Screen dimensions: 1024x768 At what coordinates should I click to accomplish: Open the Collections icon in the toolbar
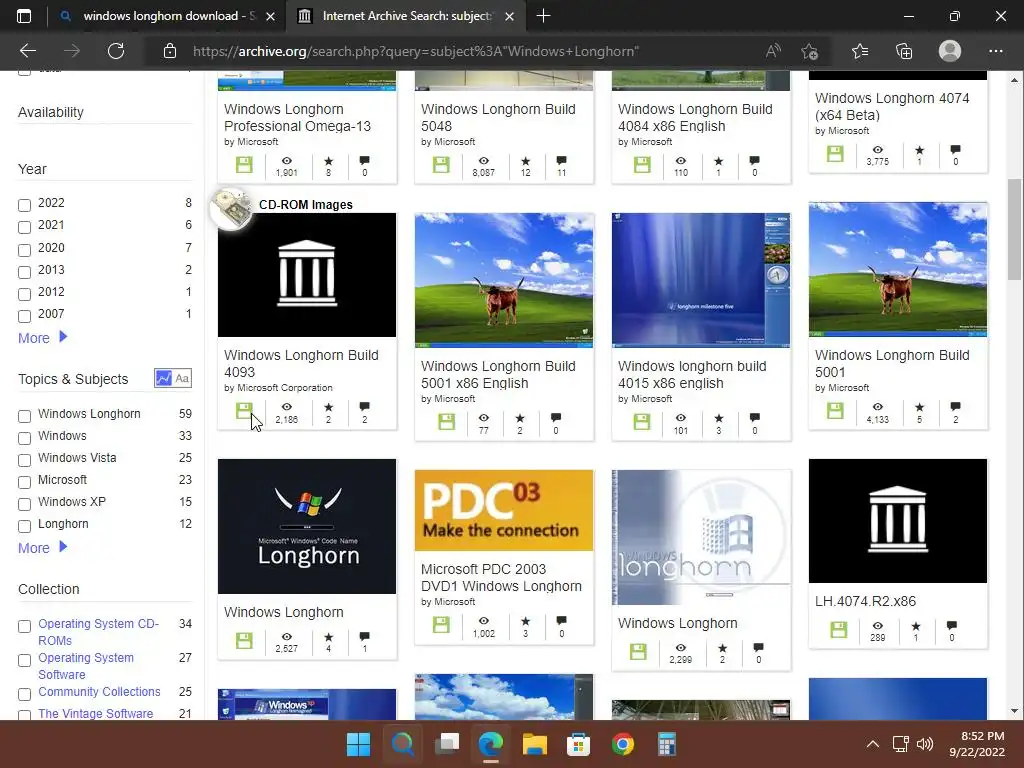(x=904, y=51)
